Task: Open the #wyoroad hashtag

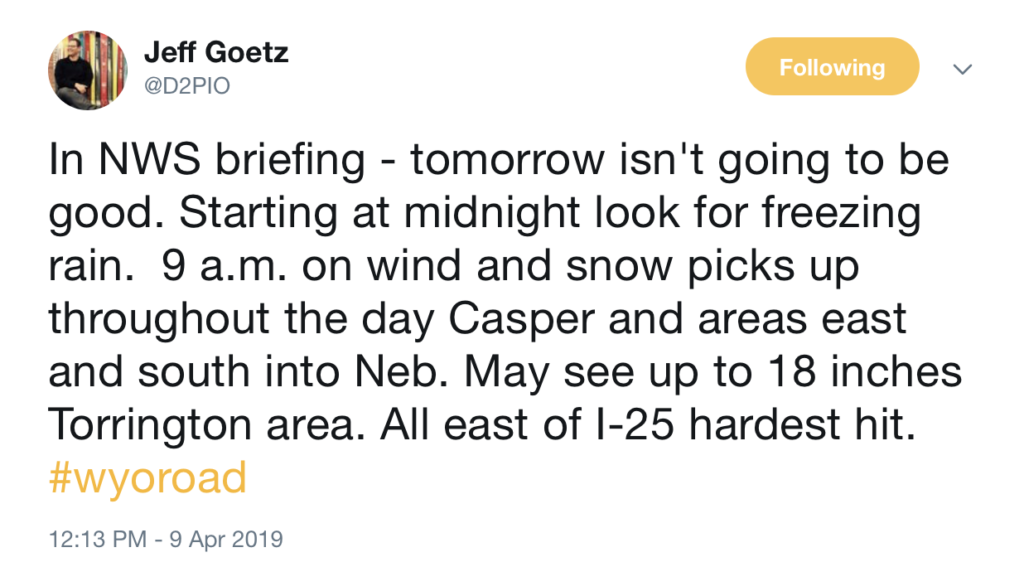Action: pos(148,478)
